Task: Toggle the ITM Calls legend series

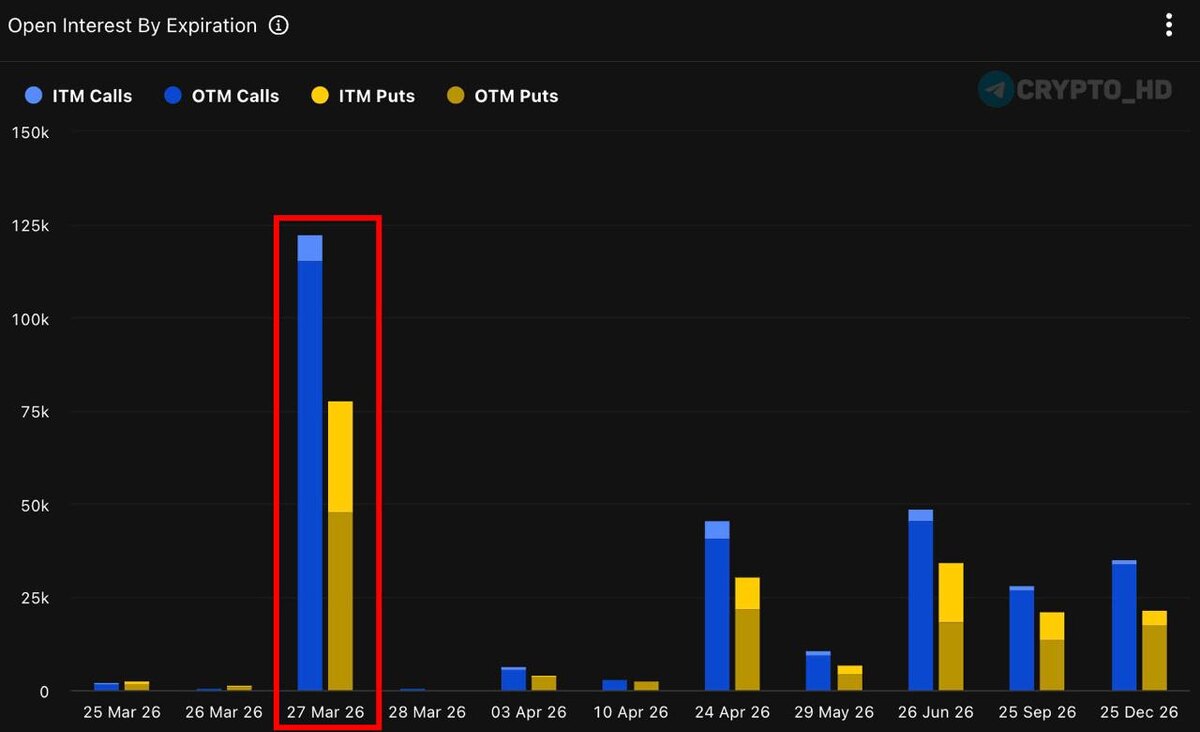Action: [79, 96]
